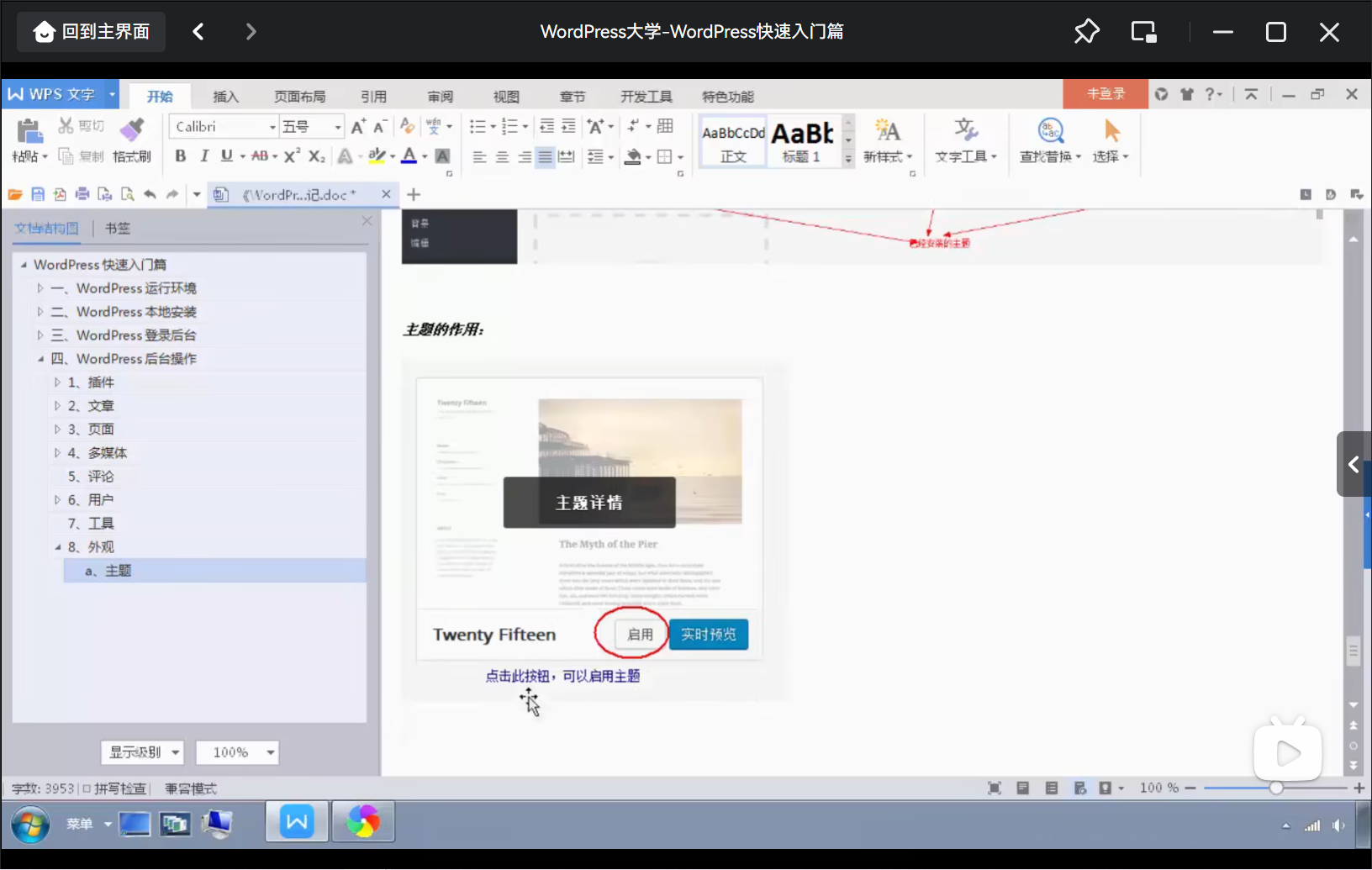
Task: Select the Format Painter brush icon
Action: pos(132,130)
